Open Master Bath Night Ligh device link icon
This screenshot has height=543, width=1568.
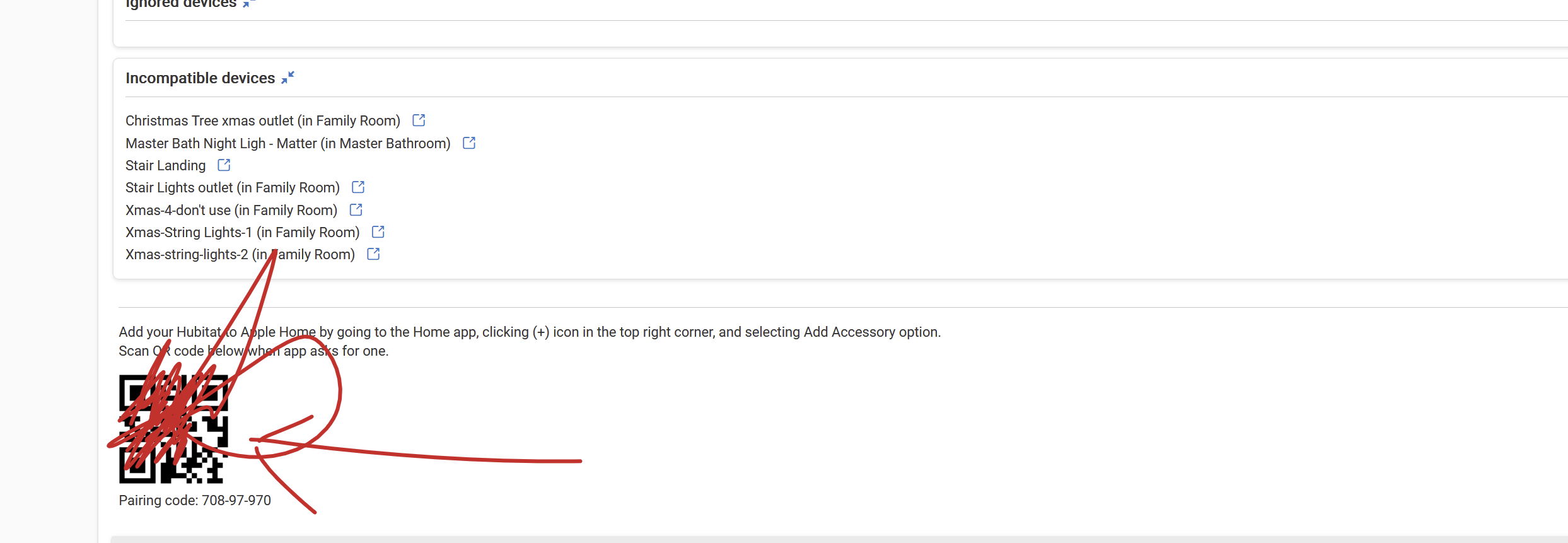[x=469, y=143]
